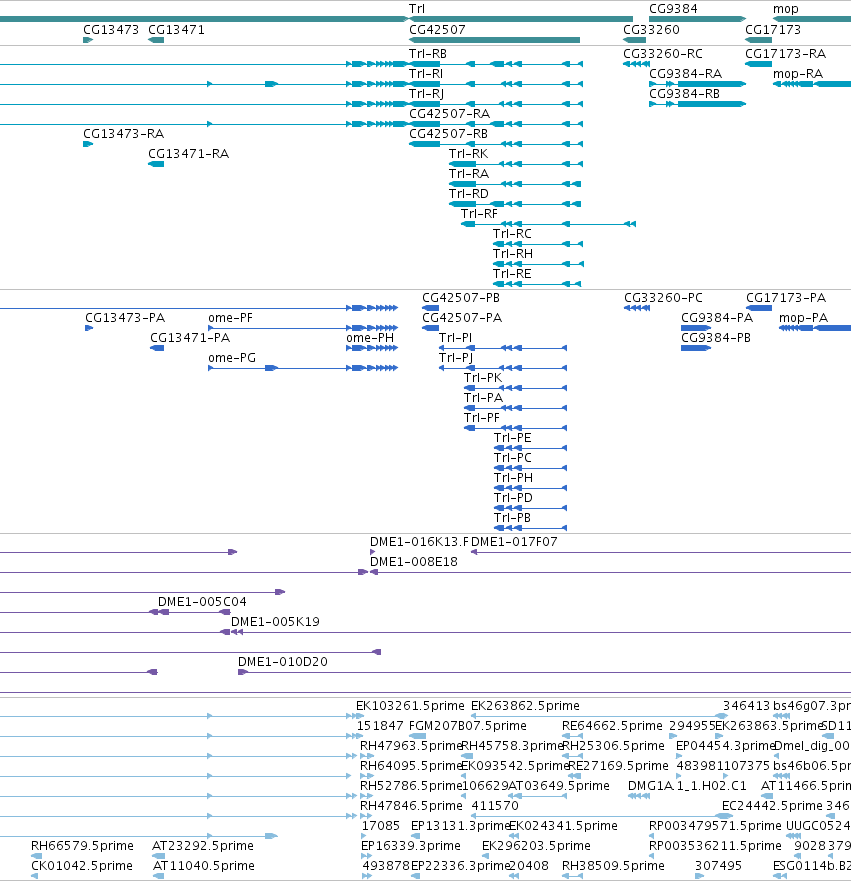851x881 pixels.
Task: Click the mop gene label
Action: click(785, 10)
